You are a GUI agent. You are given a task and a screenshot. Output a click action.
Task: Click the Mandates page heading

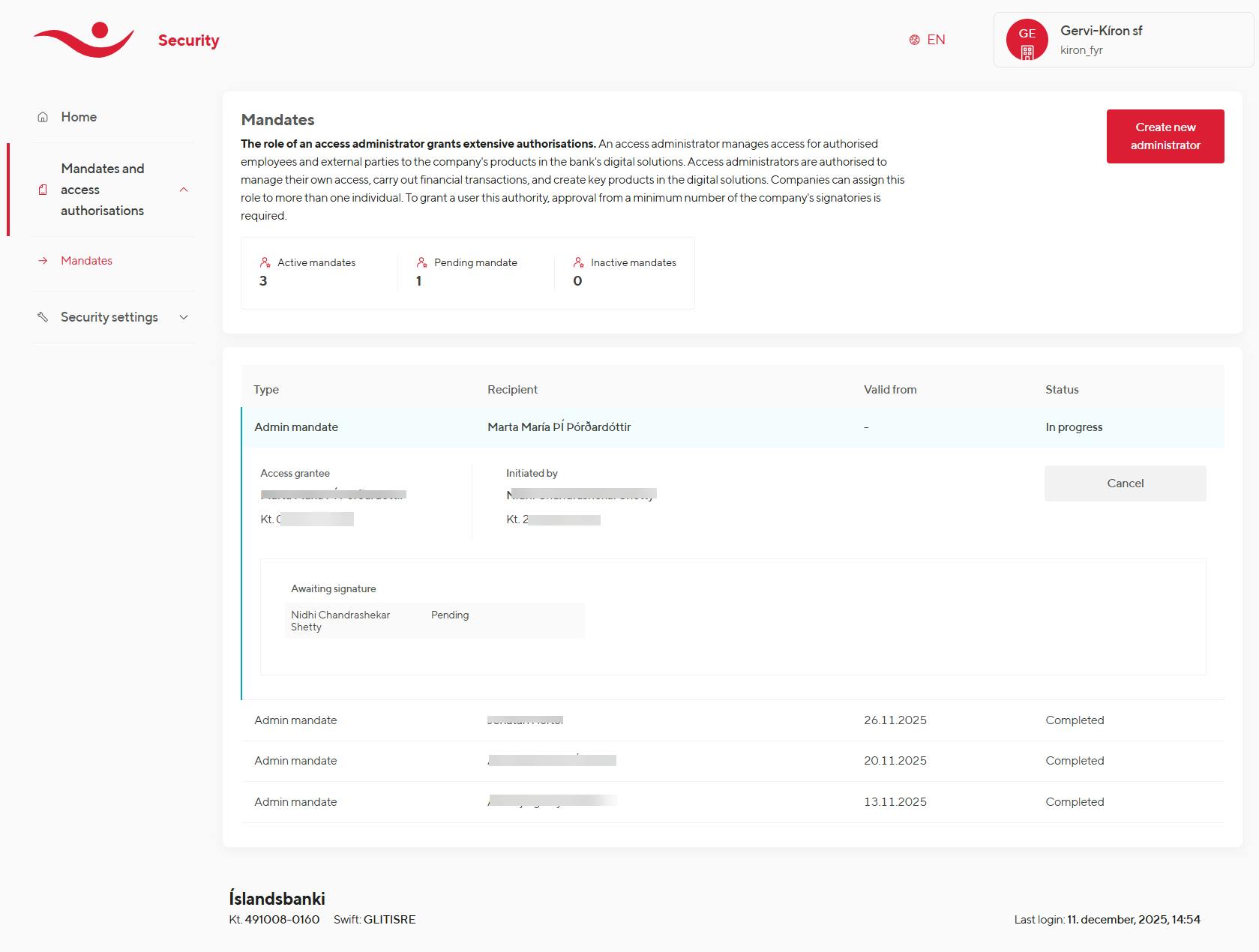tap(277, 120)
